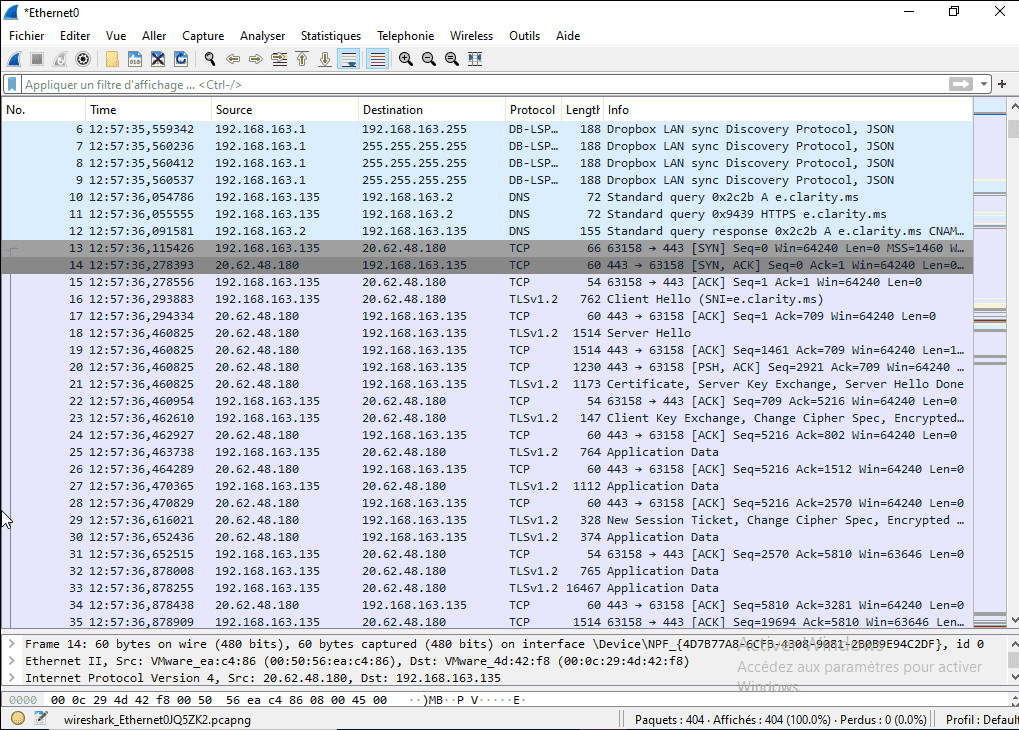The height and width of the screenshot is (730, 1019).
Task: Sort packets by the No. column header
Action: (43, 110)
